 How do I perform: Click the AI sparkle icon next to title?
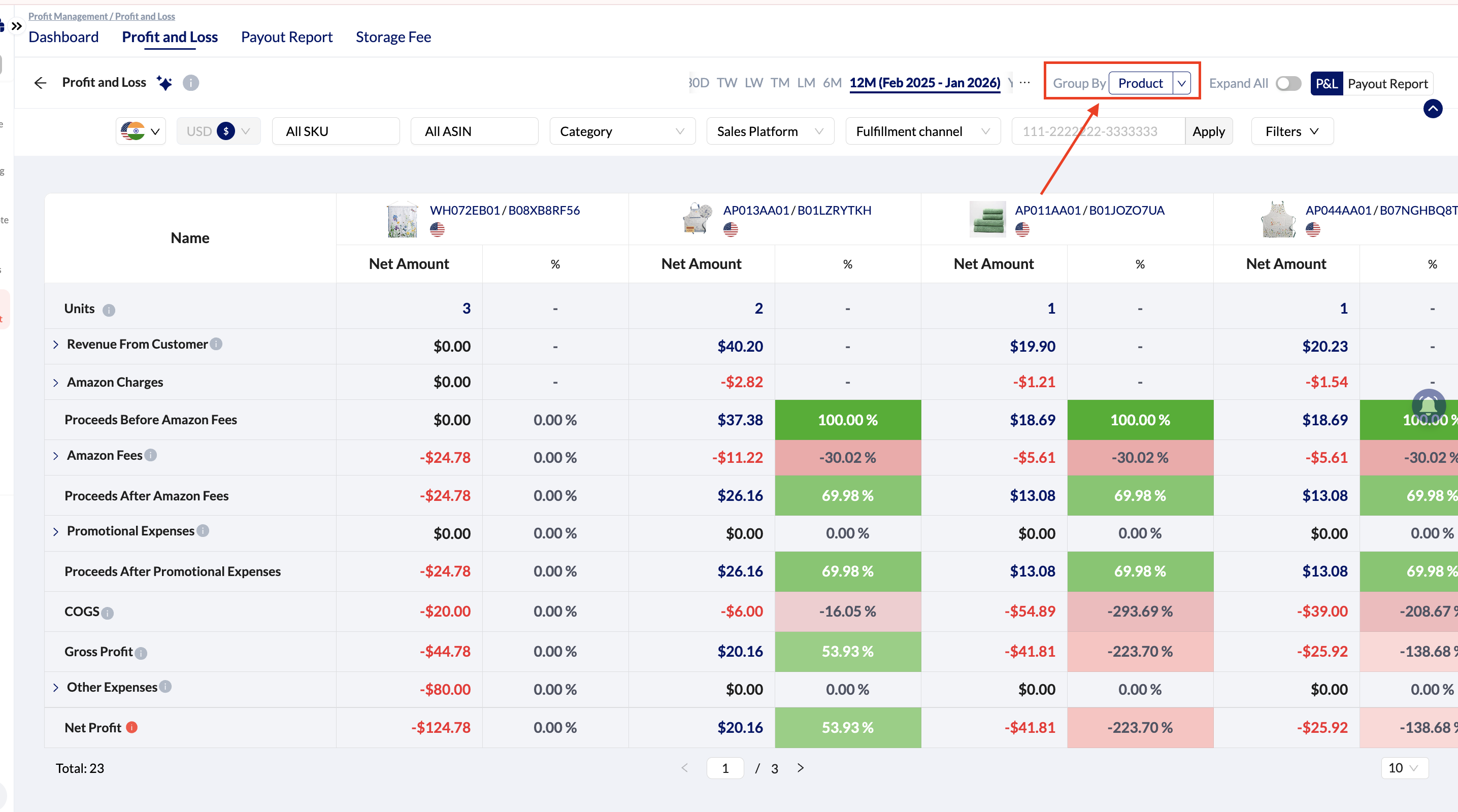tap(164, 83)
